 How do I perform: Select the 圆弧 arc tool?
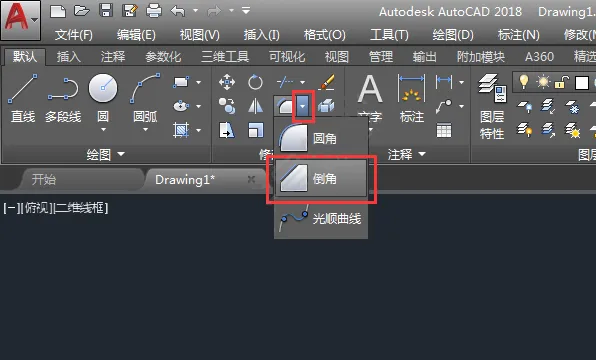[145, 98]
